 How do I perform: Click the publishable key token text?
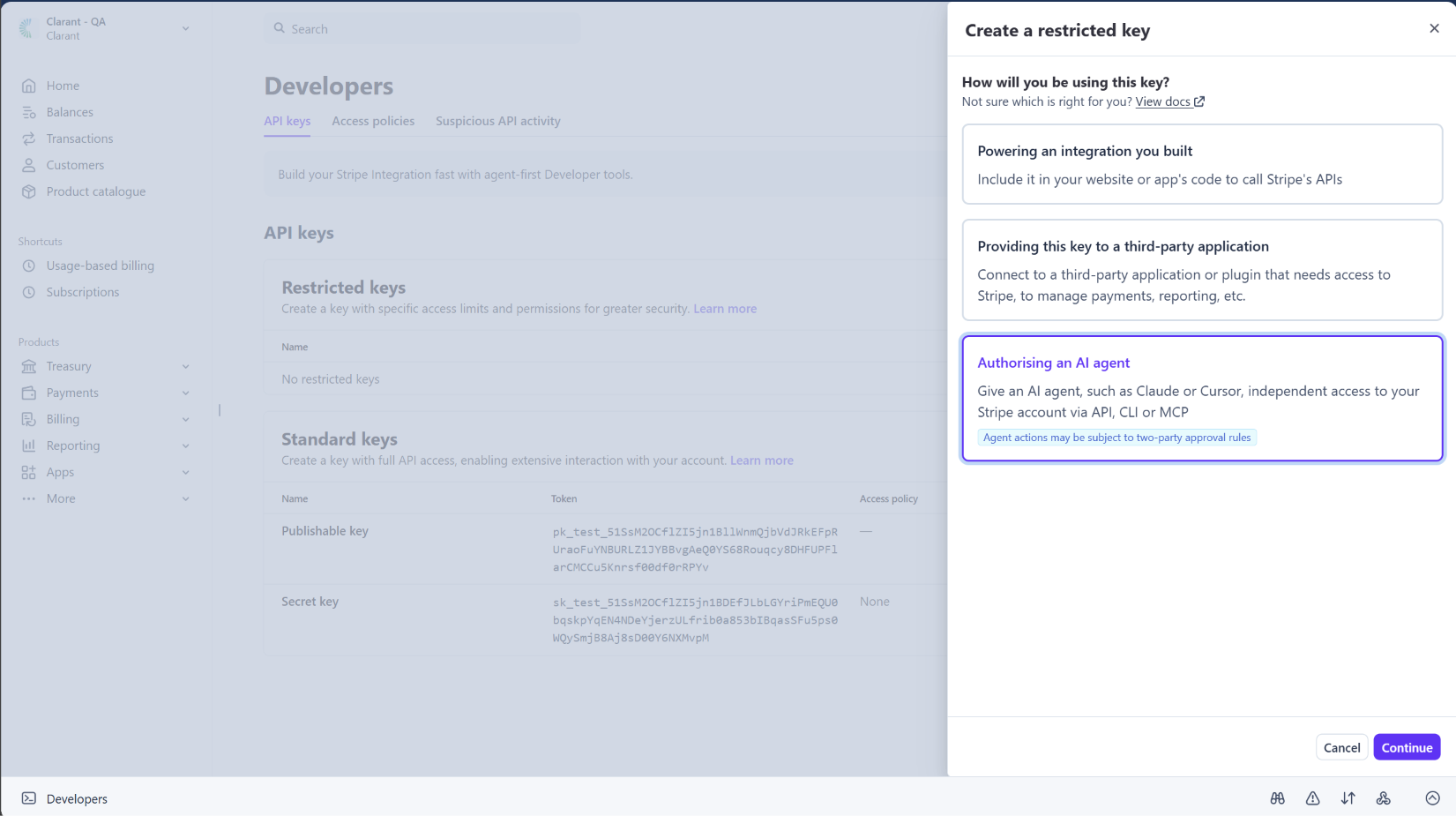tap(695, 550)
